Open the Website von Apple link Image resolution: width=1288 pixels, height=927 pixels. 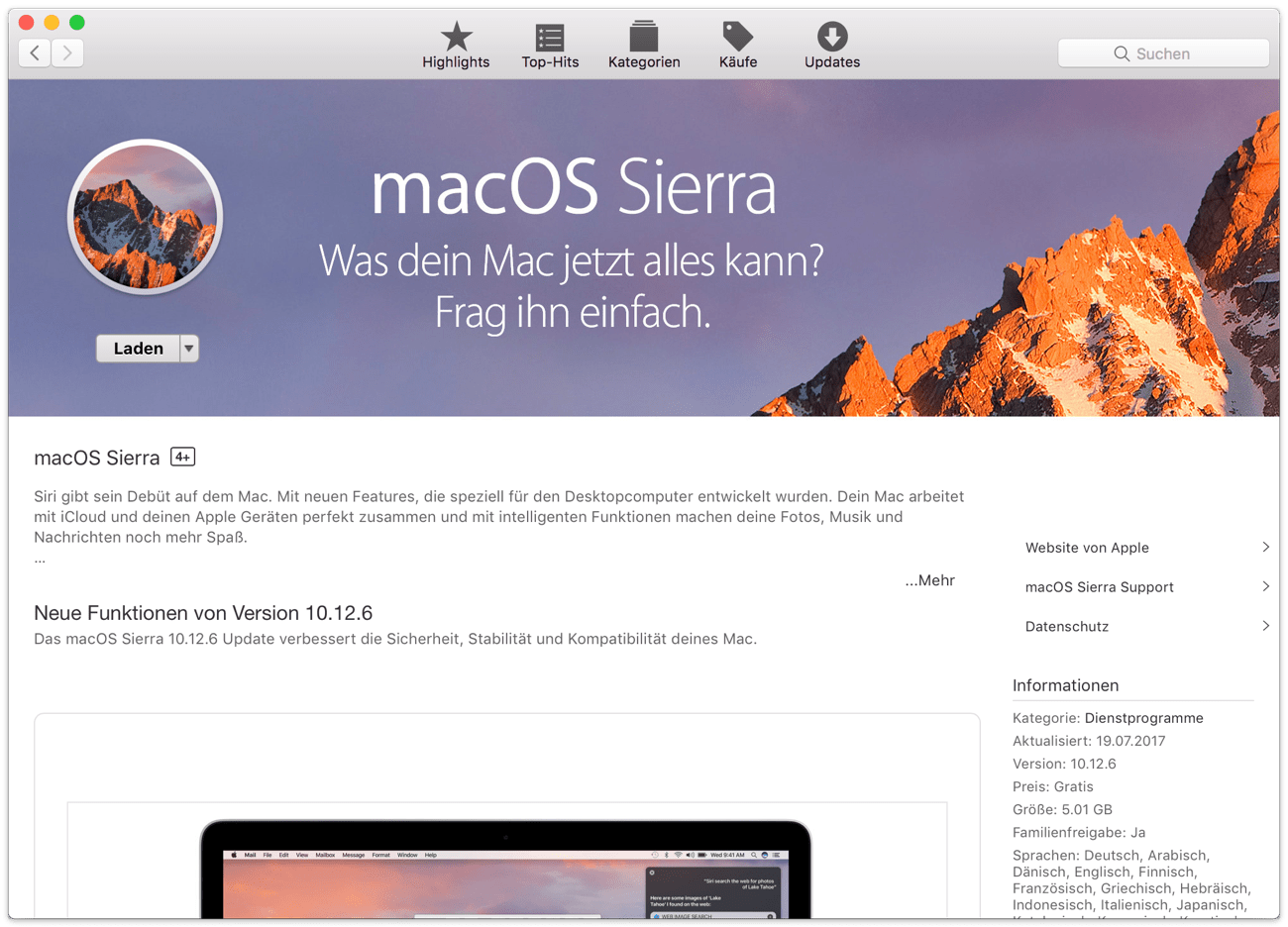pos(1087,548)
